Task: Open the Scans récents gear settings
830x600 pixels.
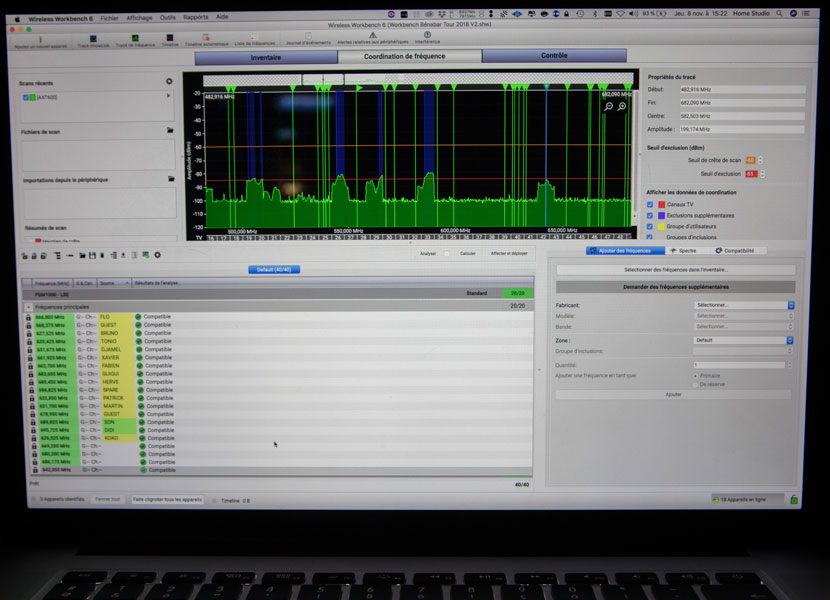Action: pyautogui.click(x=169, y=82)
